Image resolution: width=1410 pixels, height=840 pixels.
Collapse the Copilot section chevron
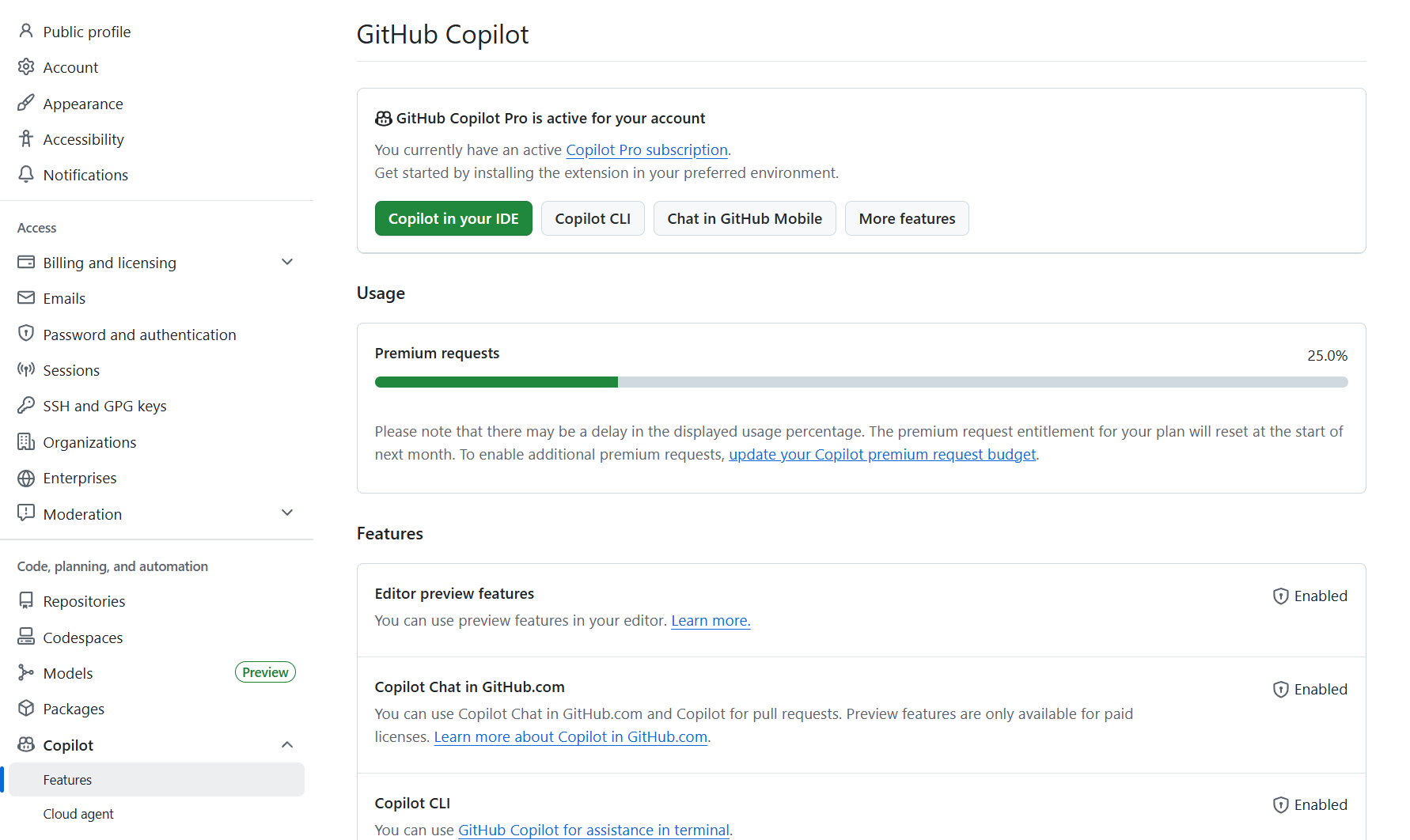[x=287, y=744]
